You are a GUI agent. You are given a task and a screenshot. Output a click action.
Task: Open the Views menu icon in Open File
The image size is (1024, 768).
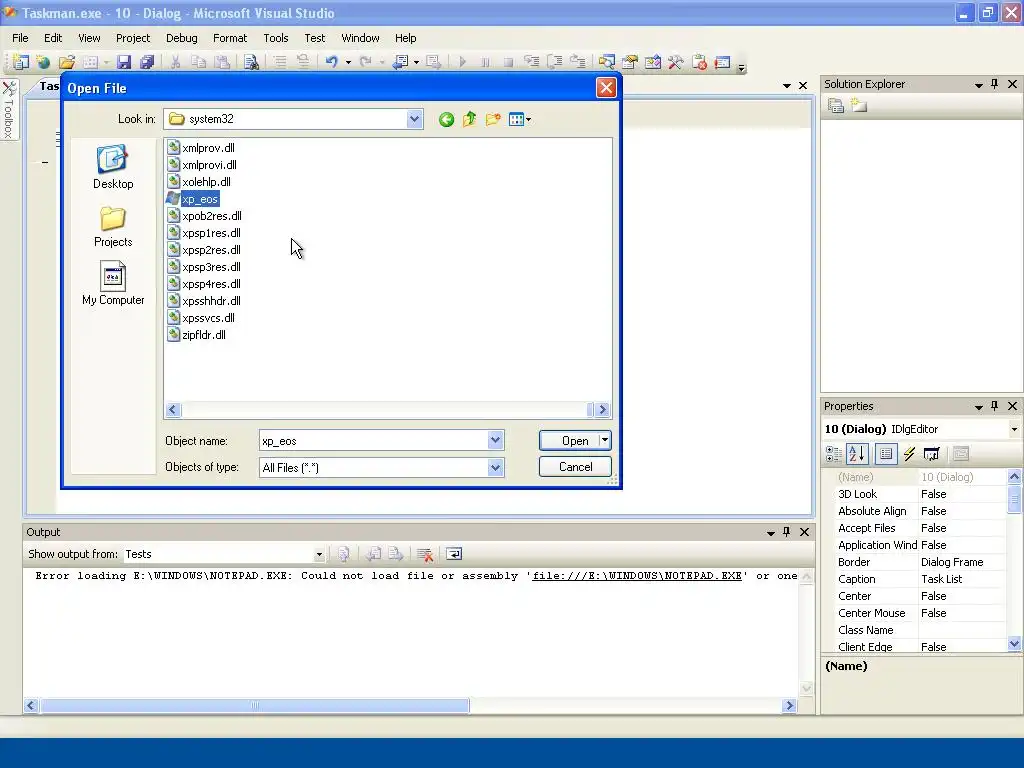519,119
